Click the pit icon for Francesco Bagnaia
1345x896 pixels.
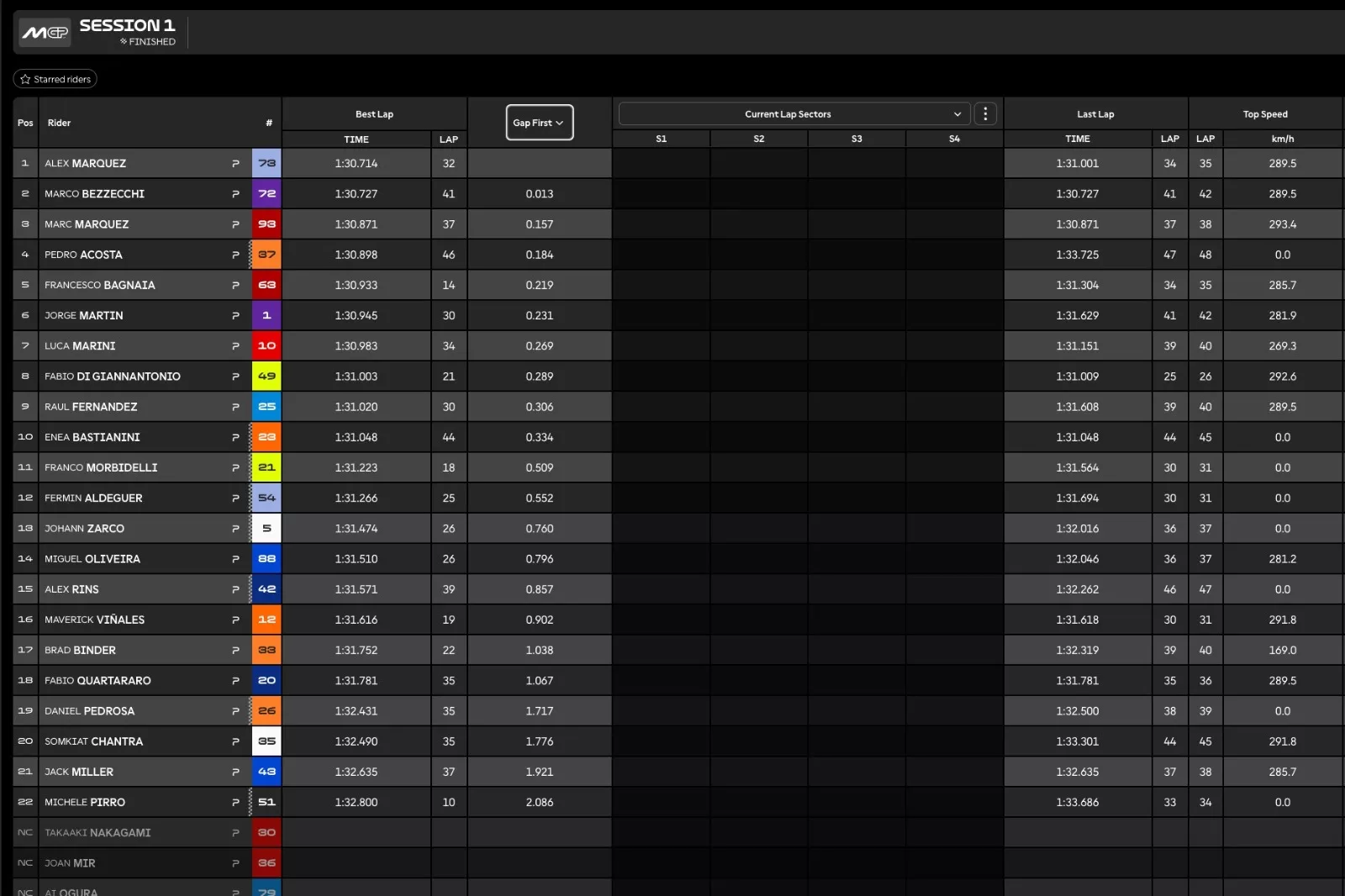[x=235, y=286]
